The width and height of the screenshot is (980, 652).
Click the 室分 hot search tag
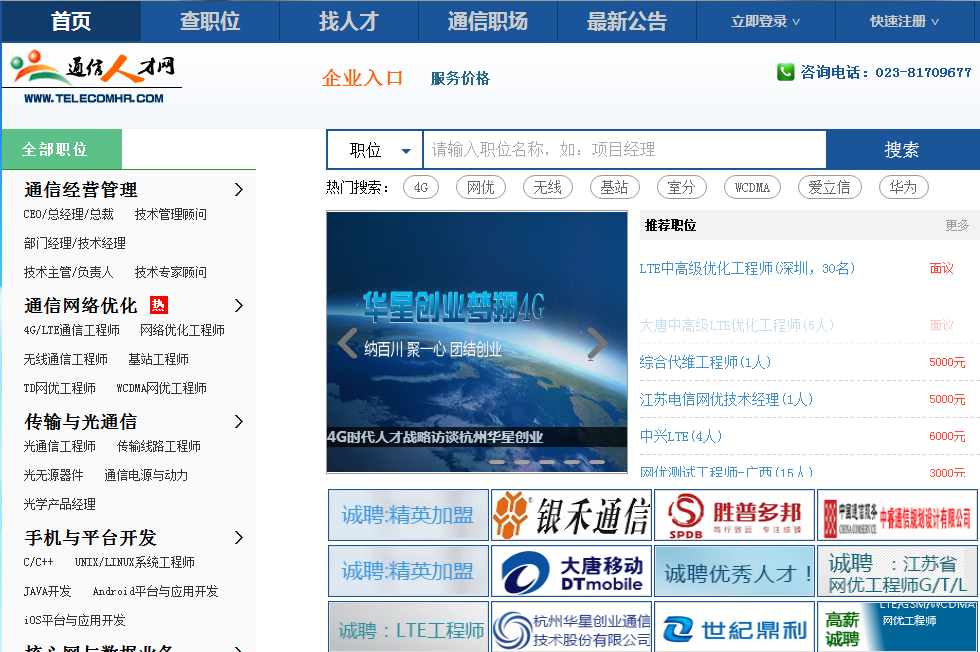(681, 187)
